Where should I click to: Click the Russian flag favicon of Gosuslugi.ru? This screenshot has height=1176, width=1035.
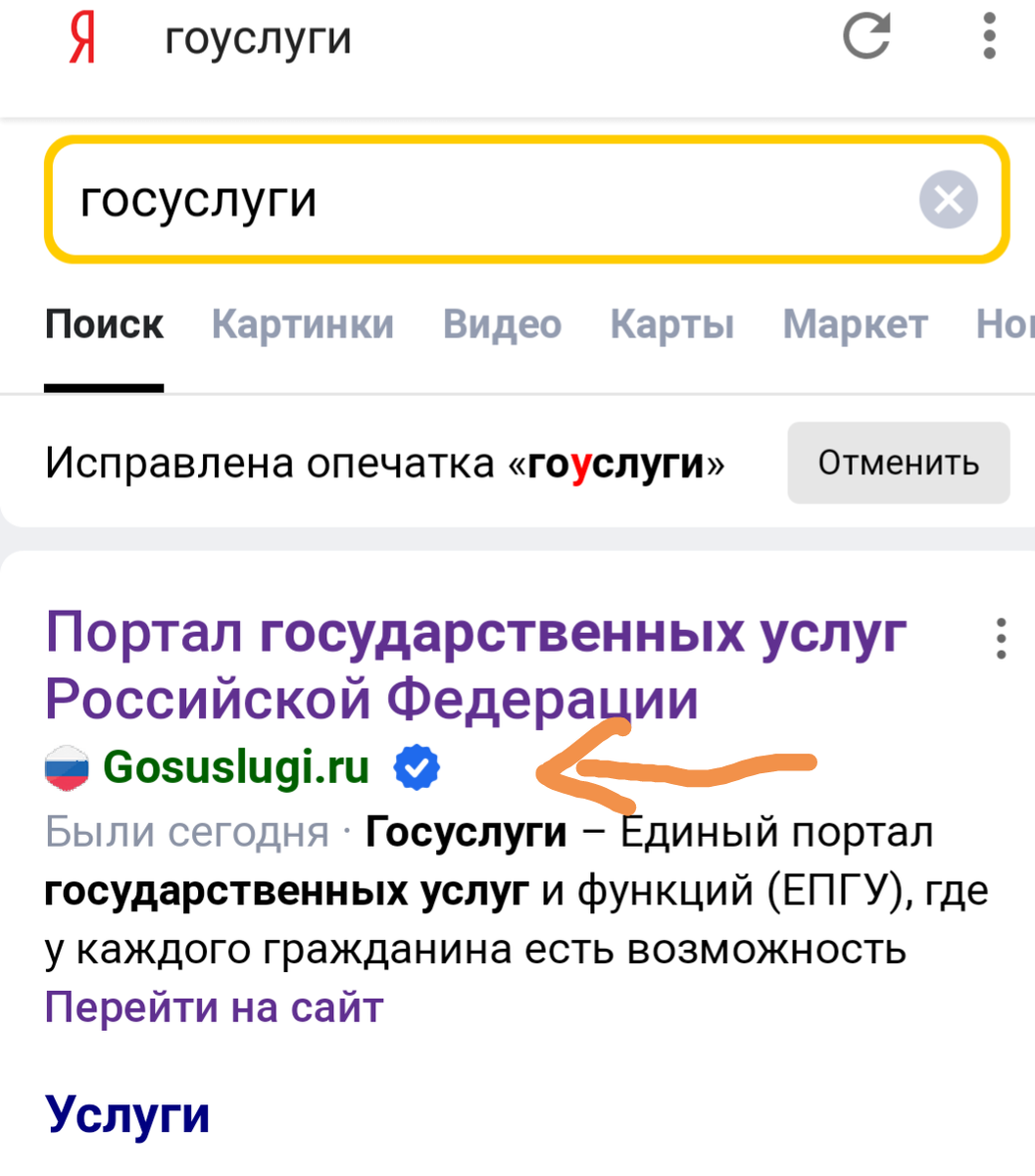point(66,767)
